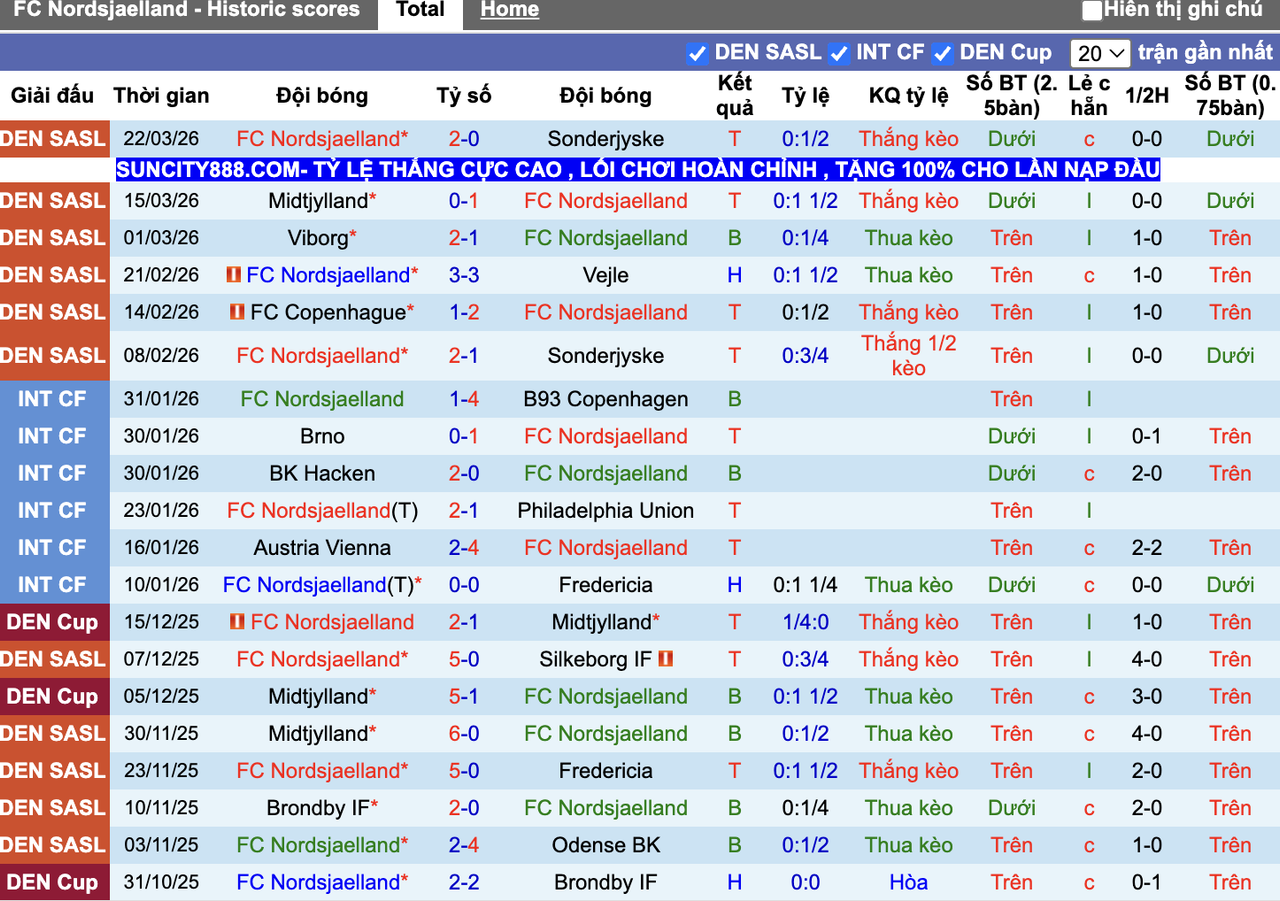Viewport: 1280px width, 901px height.
Task: Click the 4-0 halftime score on 07/12/25
Action: 1146,659
